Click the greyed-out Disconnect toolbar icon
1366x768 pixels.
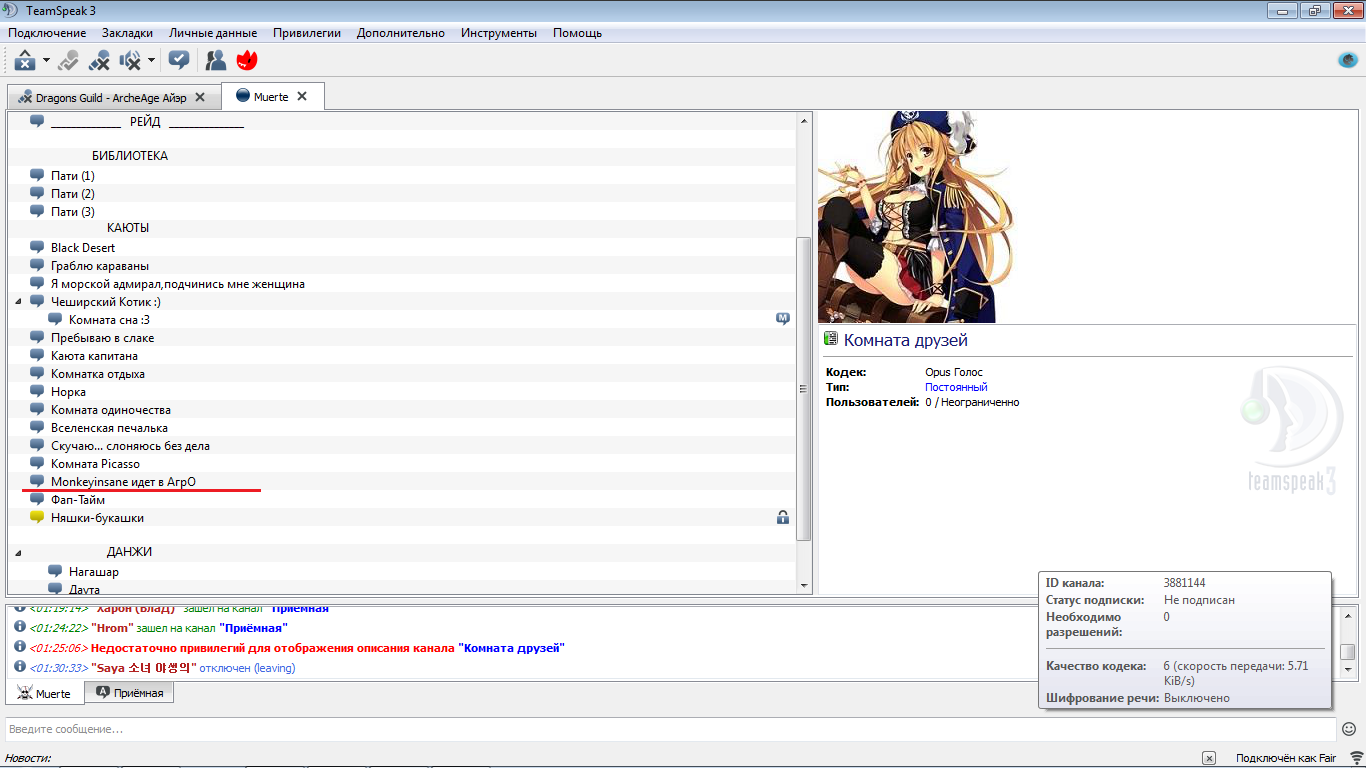68,61
